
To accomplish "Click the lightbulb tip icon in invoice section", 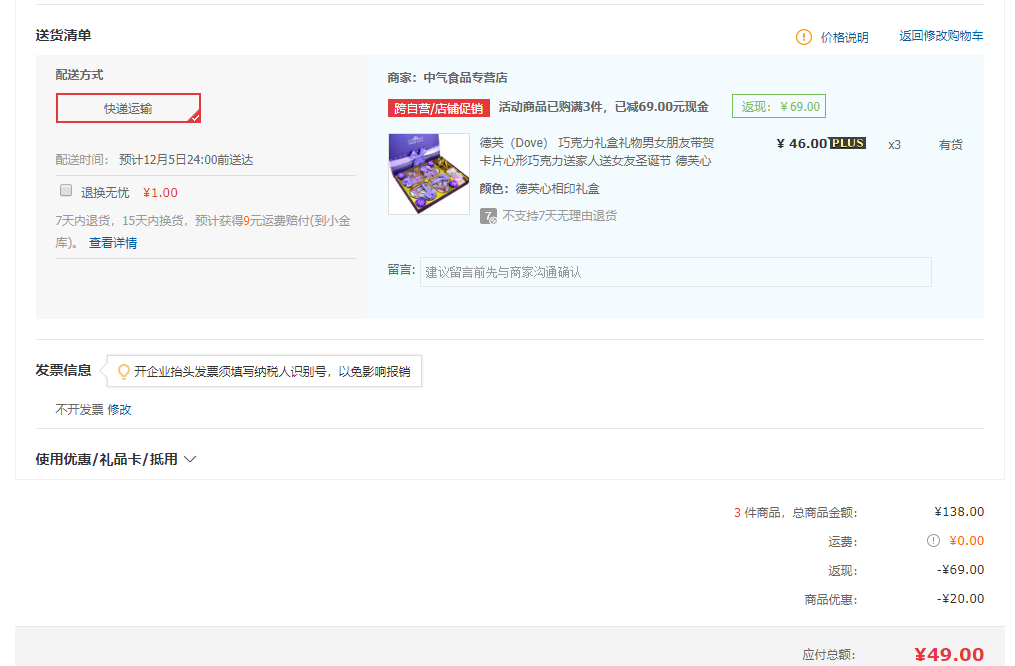I will pyautogui.click(x=123, y=372).
